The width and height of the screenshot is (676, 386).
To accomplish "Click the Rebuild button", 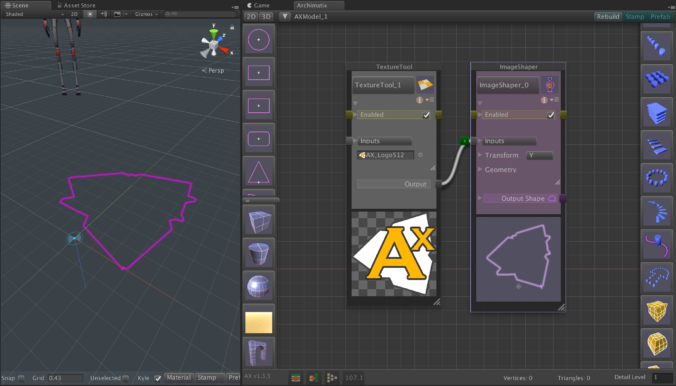I will click(x=608, y=16).
